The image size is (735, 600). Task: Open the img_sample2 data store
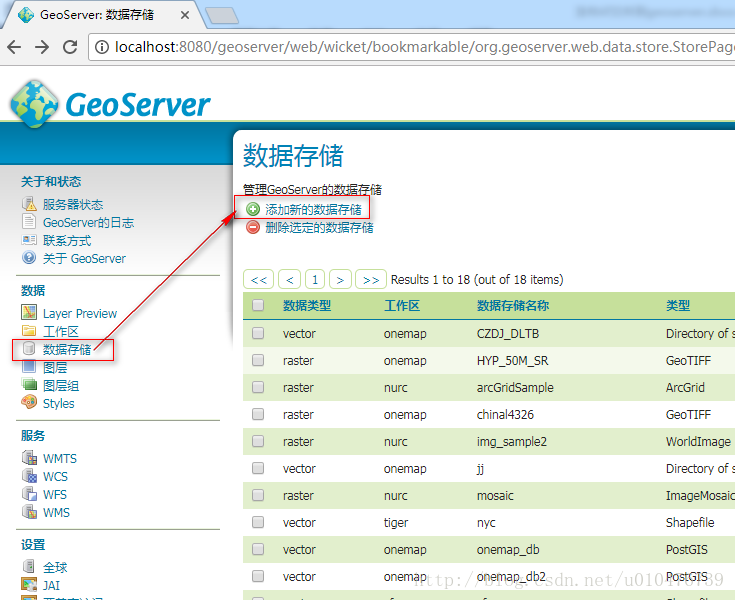pyautogui.click(x=511, y=442)
